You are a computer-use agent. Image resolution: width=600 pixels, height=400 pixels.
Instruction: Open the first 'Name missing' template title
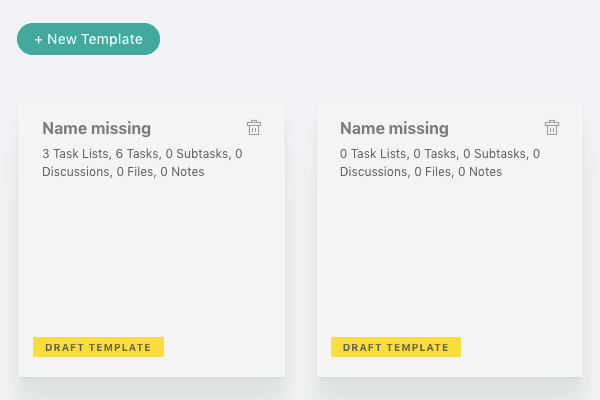click(96, 128)
